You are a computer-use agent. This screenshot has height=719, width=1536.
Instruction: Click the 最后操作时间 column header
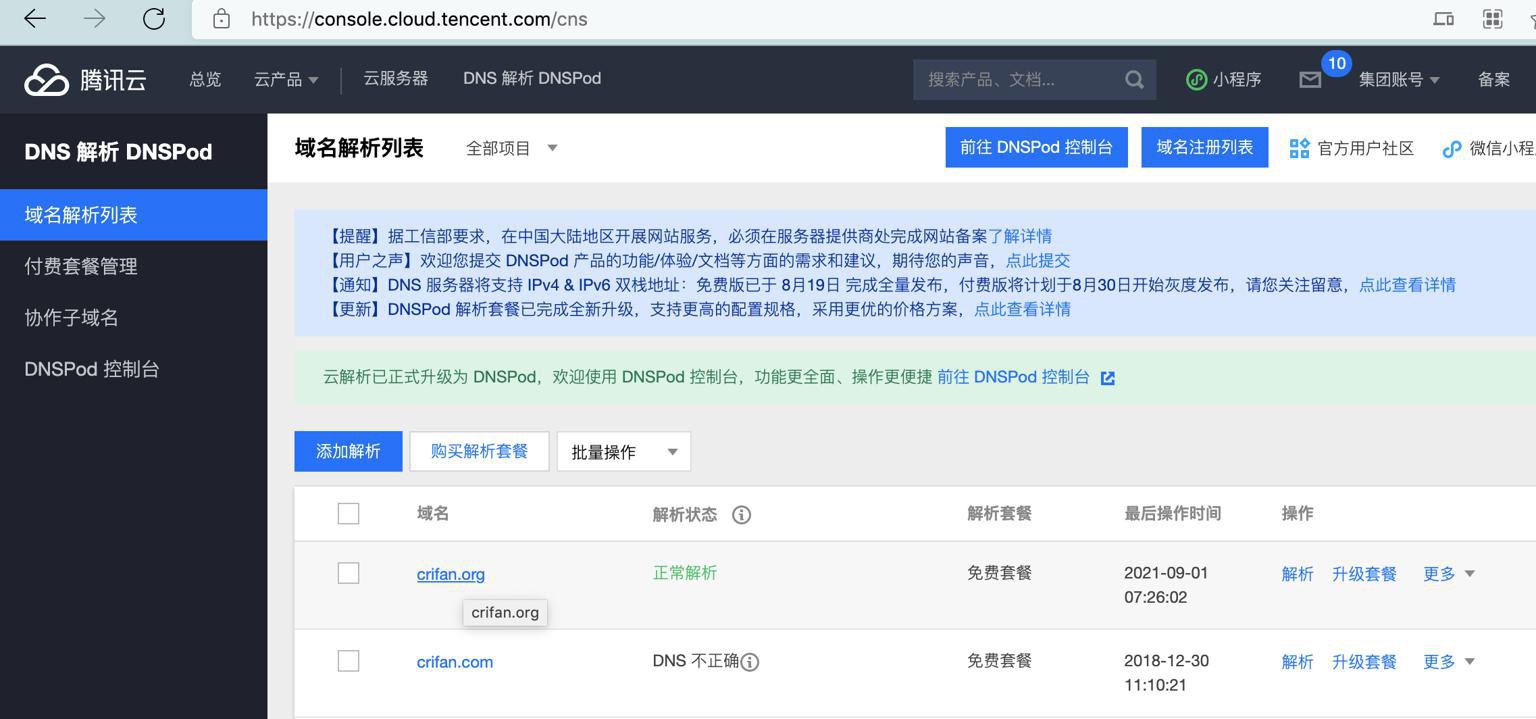(x=1172, y=513)
